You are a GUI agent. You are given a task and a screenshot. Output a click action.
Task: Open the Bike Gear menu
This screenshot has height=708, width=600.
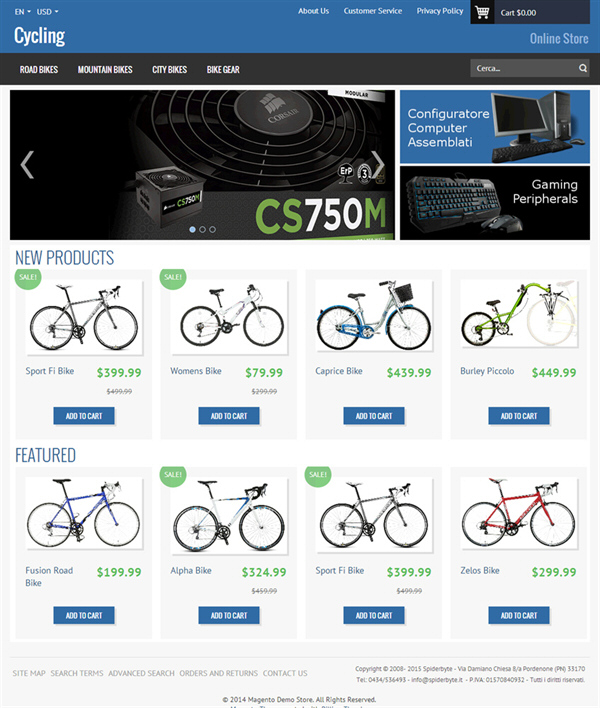(x=223, y=70)
